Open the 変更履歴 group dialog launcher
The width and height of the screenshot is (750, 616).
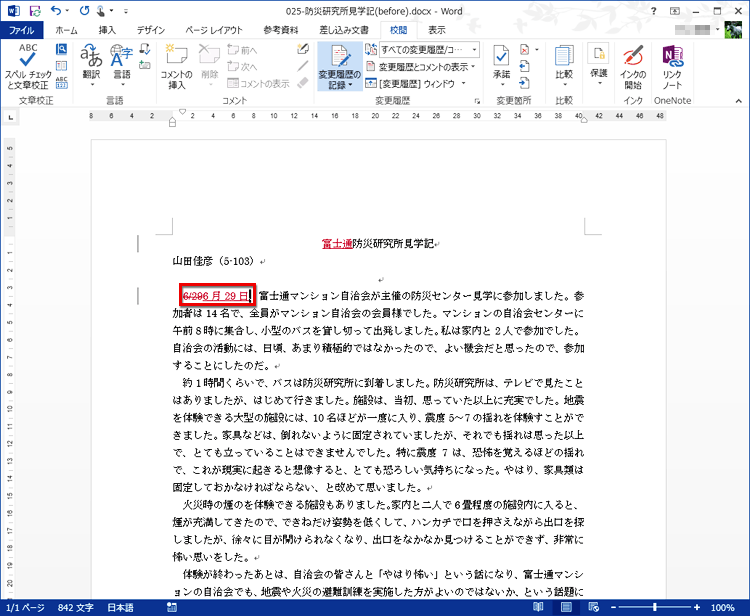[x=477, y=101]
